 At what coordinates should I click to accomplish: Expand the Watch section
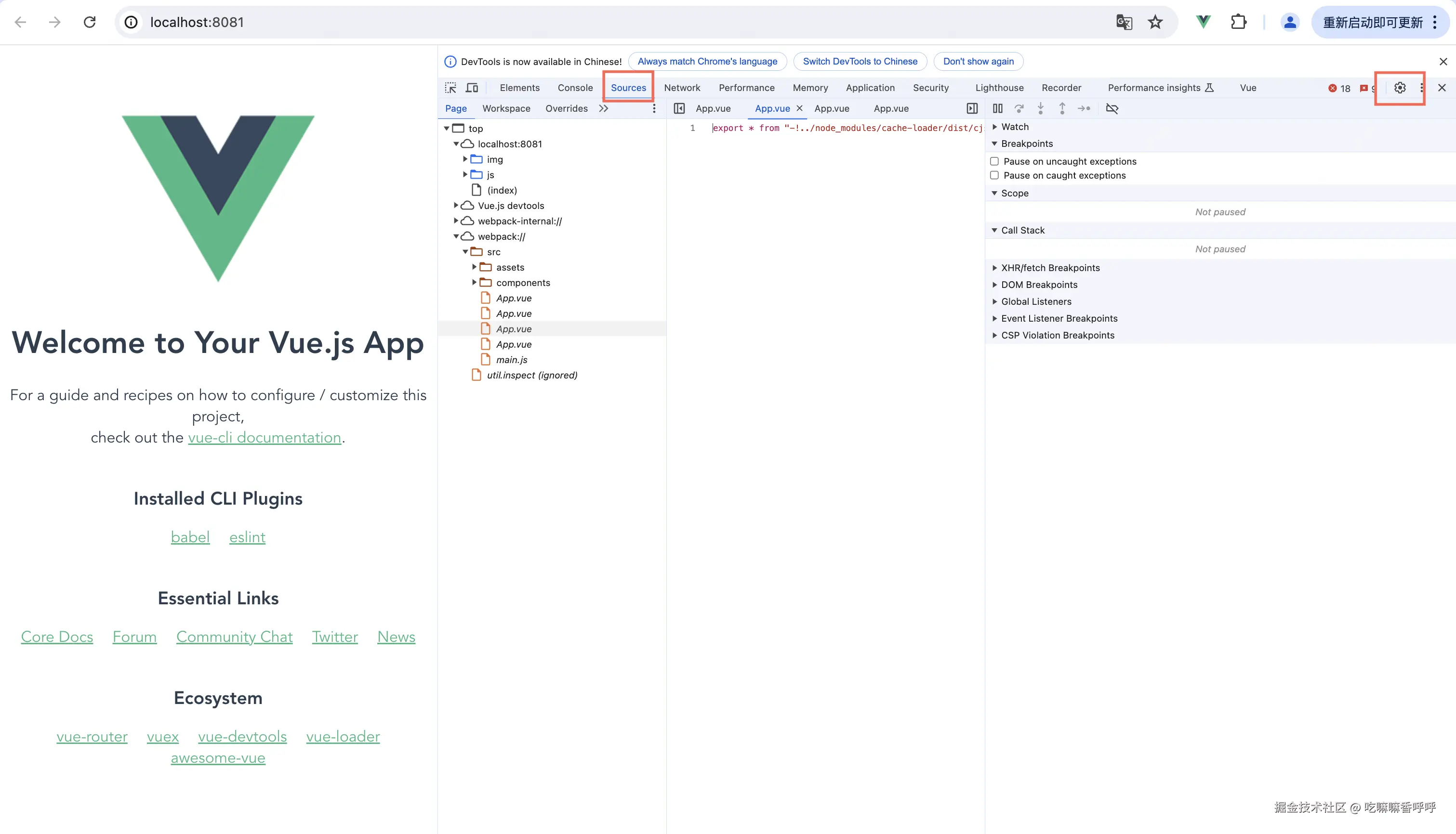[x=1014, y=127]
